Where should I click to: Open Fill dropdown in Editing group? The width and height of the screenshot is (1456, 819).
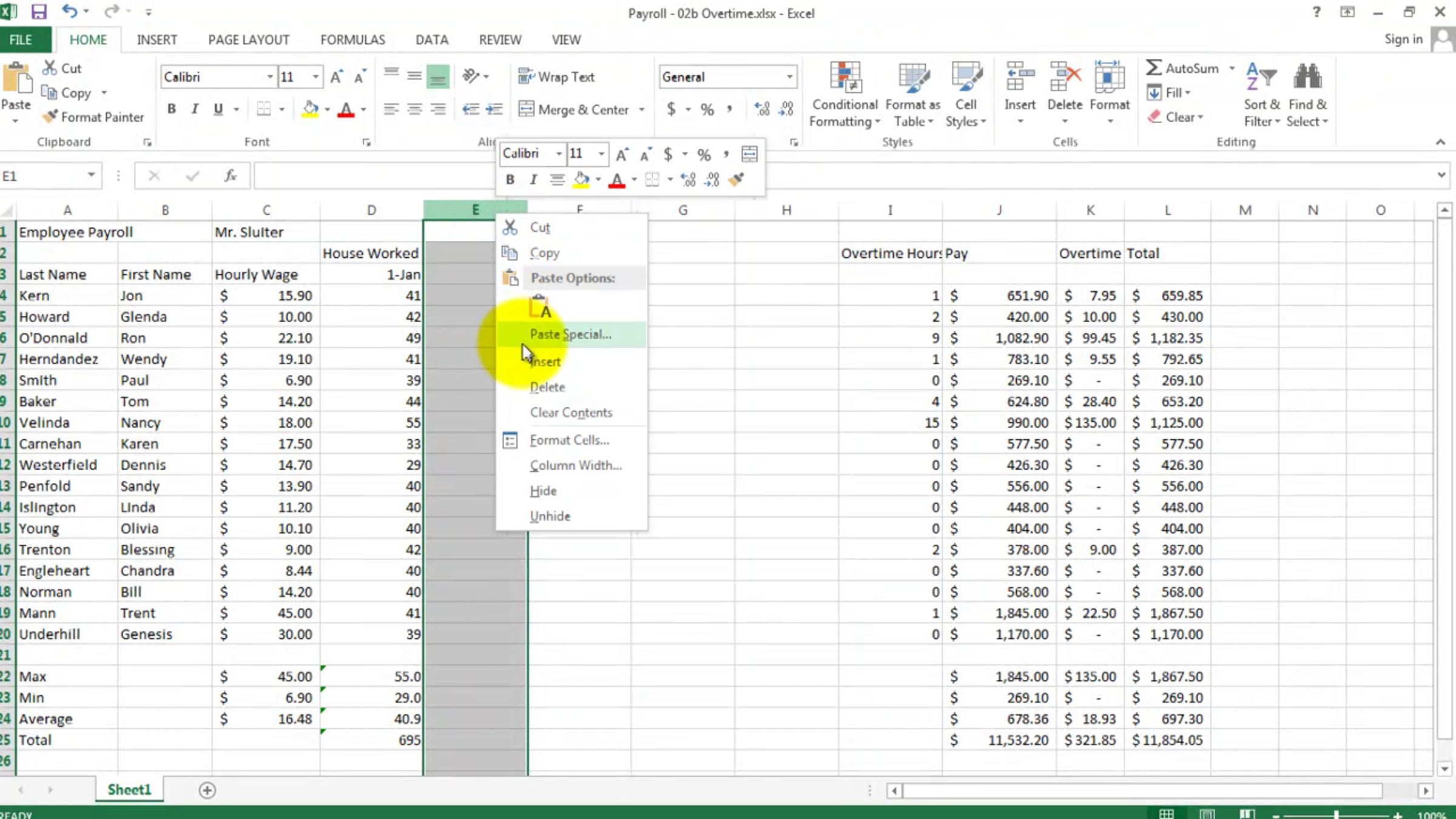pyautogui.click(x=1168, y=93)
